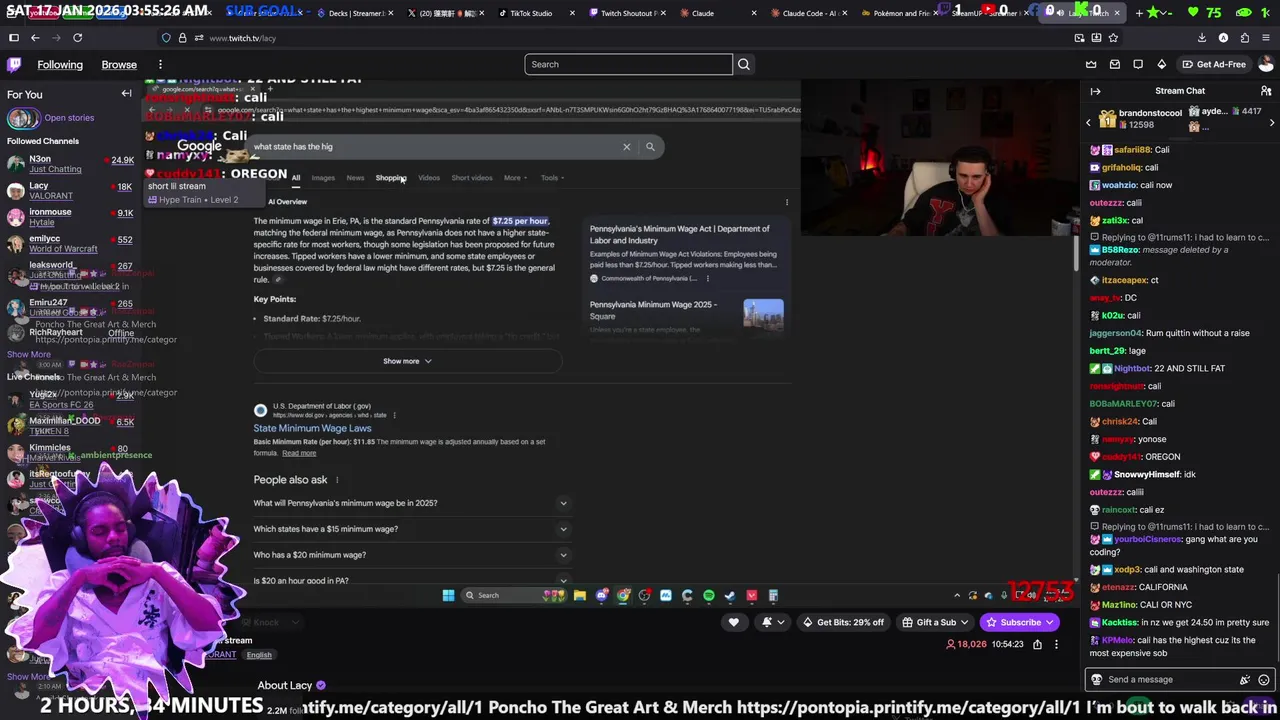
Task: Click the Twitch search input field
Action: pos(628,64)
